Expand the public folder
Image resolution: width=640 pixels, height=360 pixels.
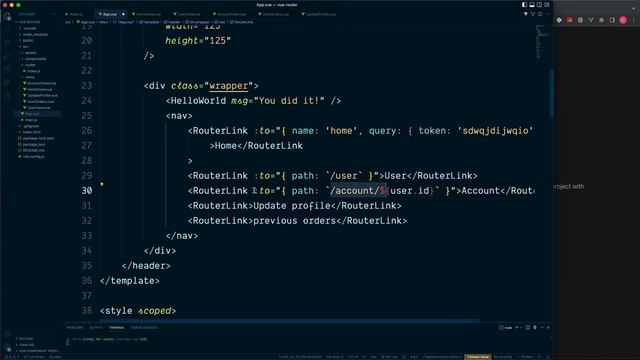click(28, 40)
